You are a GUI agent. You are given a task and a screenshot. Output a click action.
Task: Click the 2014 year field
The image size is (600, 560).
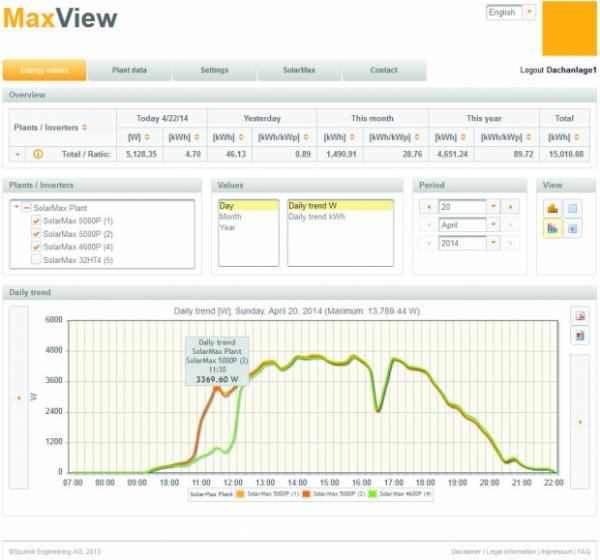[462, 243]
